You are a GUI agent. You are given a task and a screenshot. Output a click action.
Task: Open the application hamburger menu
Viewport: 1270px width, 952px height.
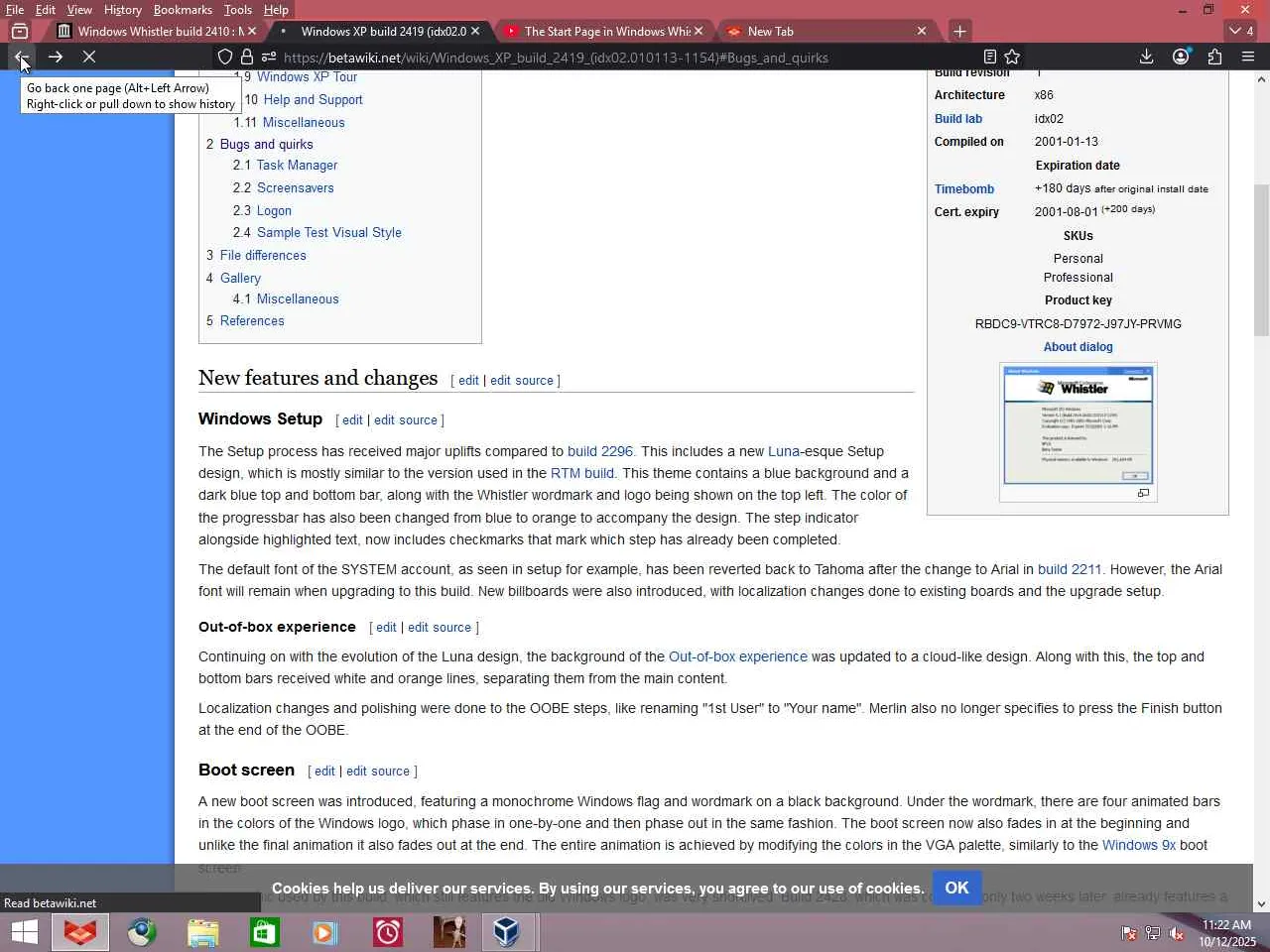click(1248, 58)
